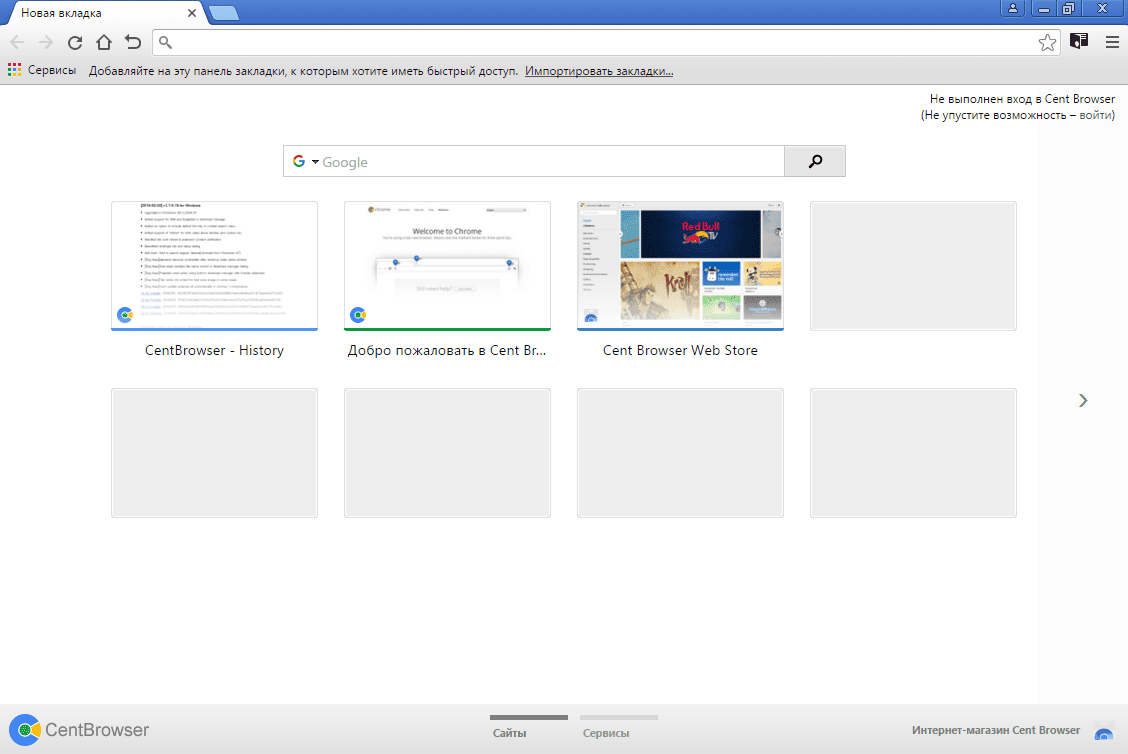The image size is (1128, 754).
Task: Click the extension icon beside the star
Action: click(x=1078, y=41)
